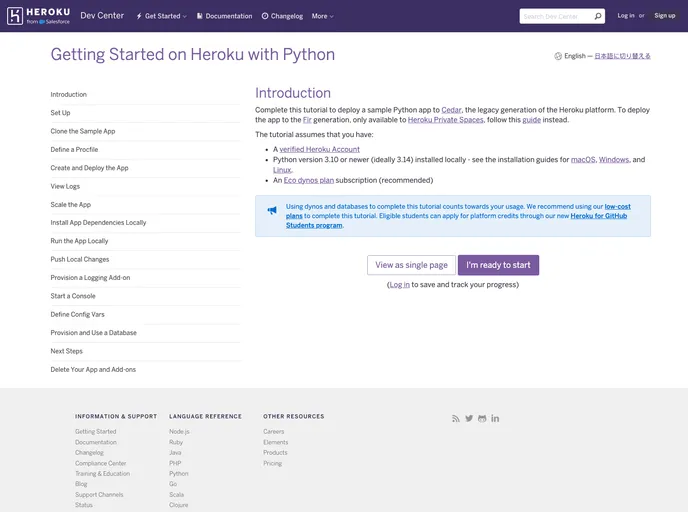Click the megaphone icon in notice box
The width and height of the screenshot is (688, 512).
(272, 211)
